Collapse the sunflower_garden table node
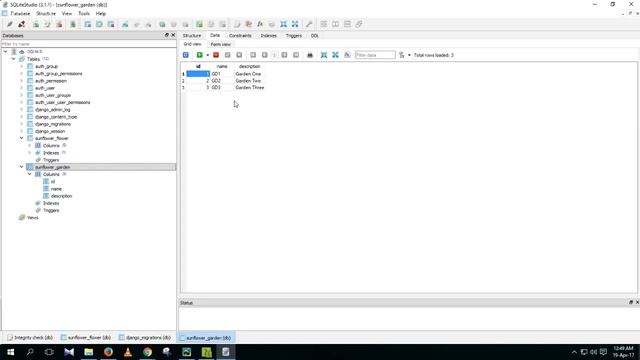This screenshot has width=640, height=360. coord(21,167)
